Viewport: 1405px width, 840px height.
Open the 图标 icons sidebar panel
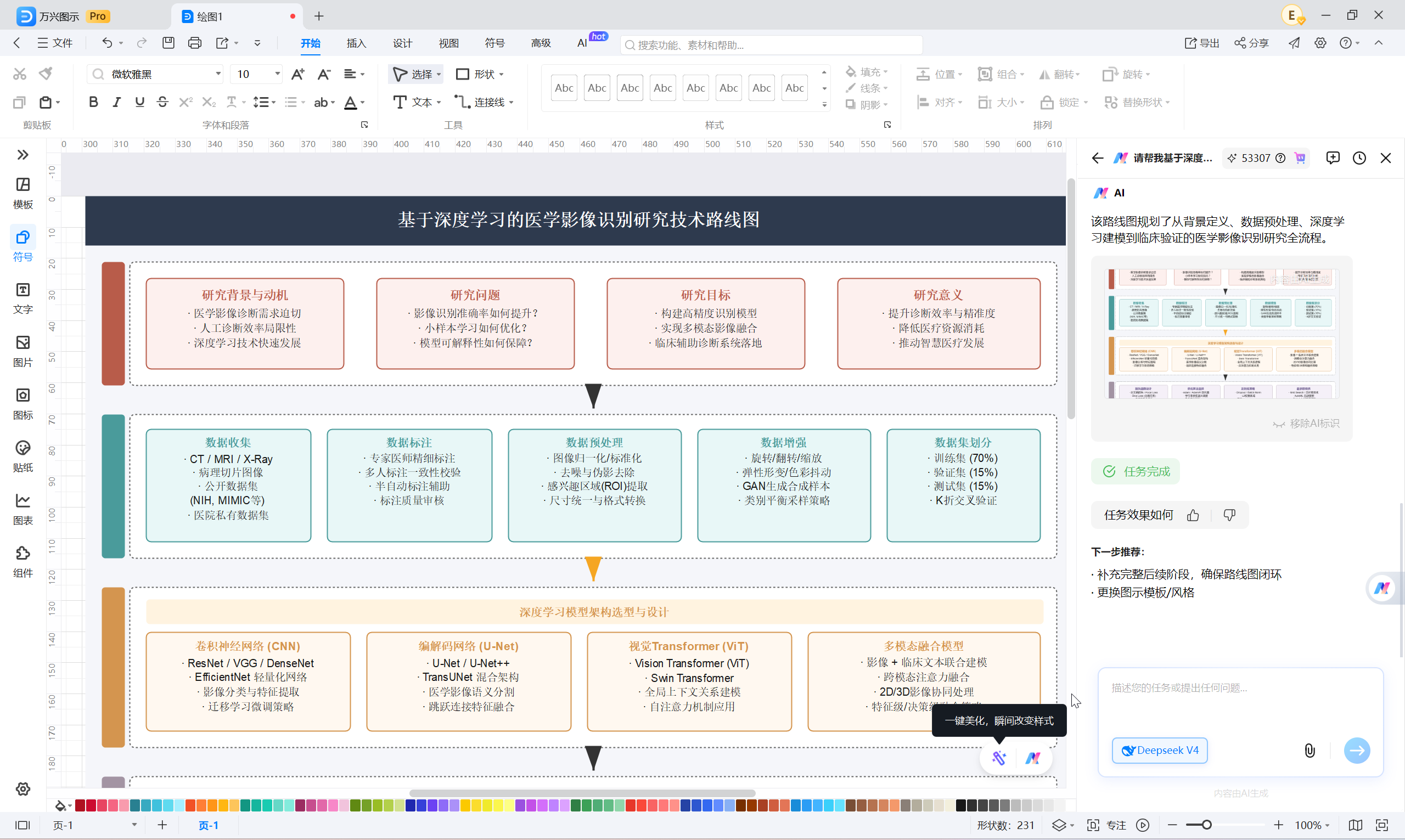23,403
